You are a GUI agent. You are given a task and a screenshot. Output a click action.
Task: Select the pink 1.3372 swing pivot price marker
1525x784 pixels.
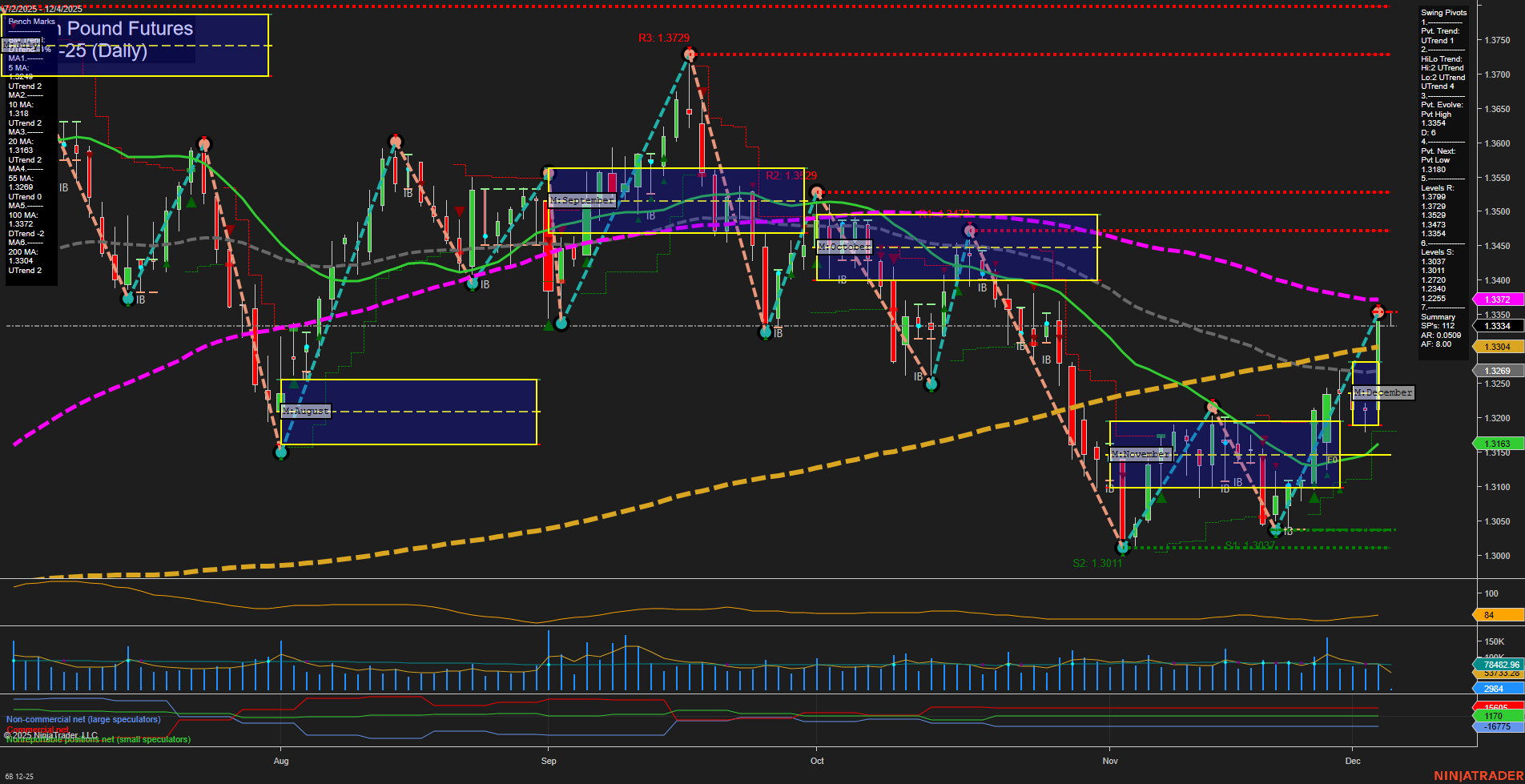tap(1495, 299)
